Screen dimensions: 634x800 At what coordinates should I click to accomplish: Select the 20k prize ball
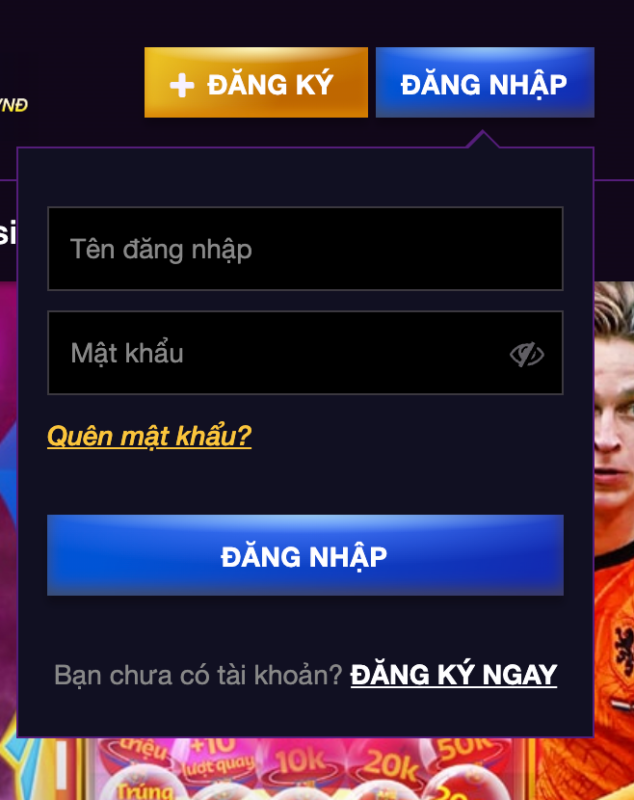tap(392, 764)
